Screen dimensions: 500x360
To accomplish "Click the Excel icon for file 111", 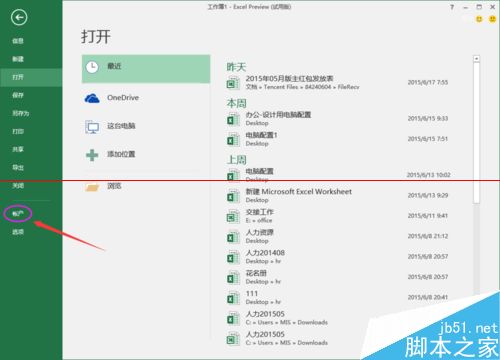I will (233, 298).
